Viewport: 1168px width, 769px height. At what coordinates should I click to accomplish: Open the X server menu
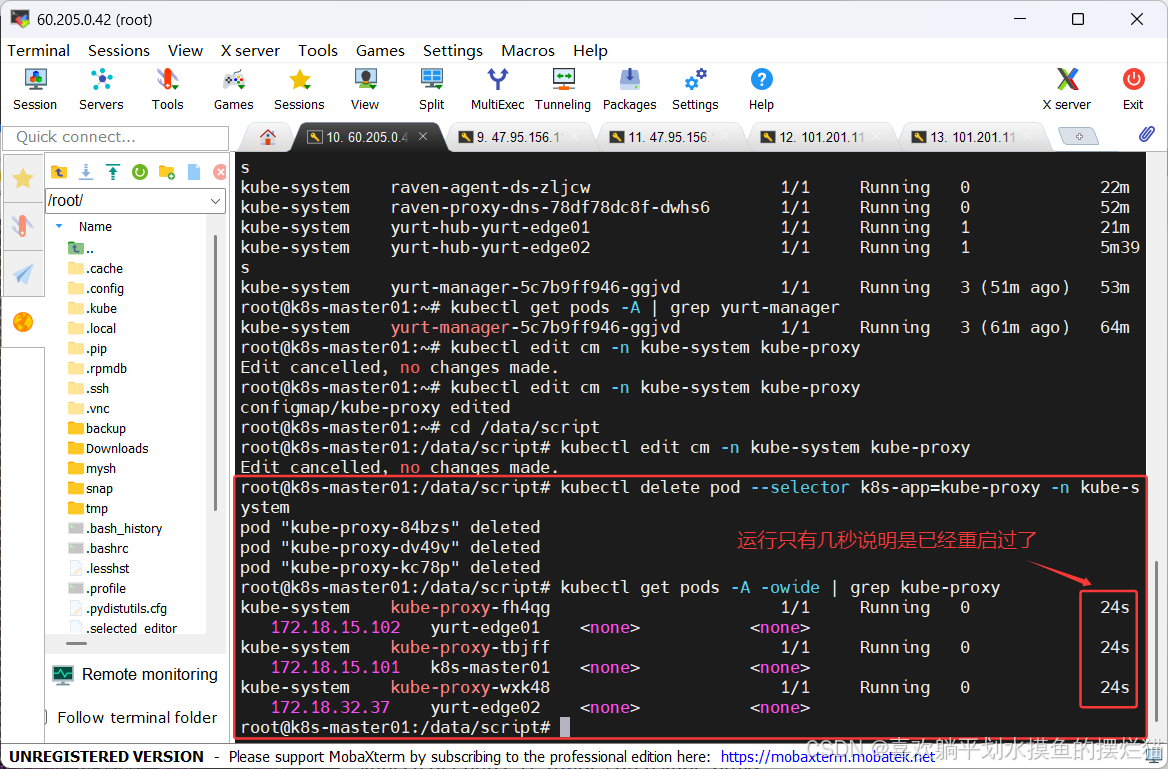(250, 51)
